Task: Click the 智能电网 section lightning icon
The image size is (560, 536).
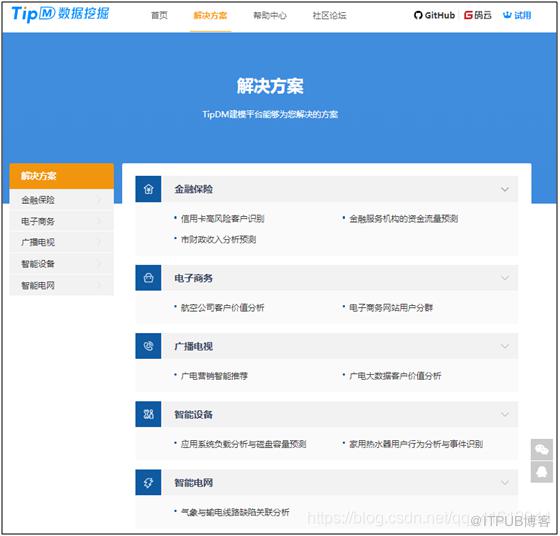Action: coord(148,482)
